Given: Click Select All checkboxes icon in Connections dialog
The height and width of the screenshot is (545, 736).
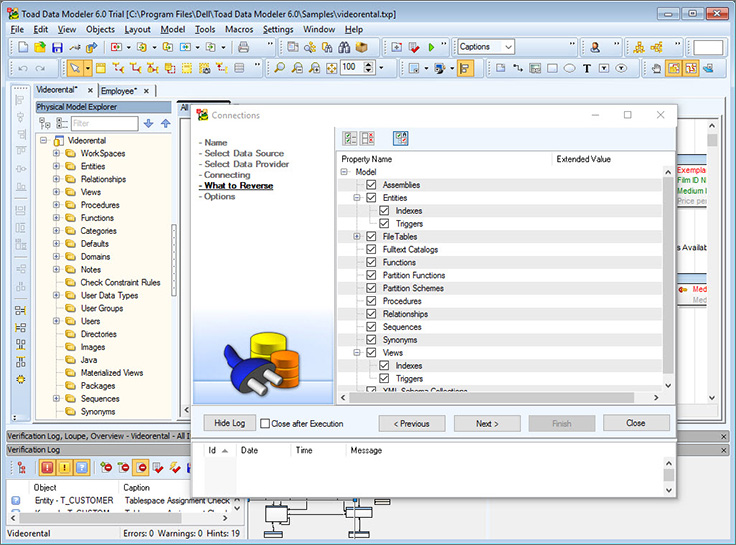Looking at the screenshot, I should click(350, 138).
